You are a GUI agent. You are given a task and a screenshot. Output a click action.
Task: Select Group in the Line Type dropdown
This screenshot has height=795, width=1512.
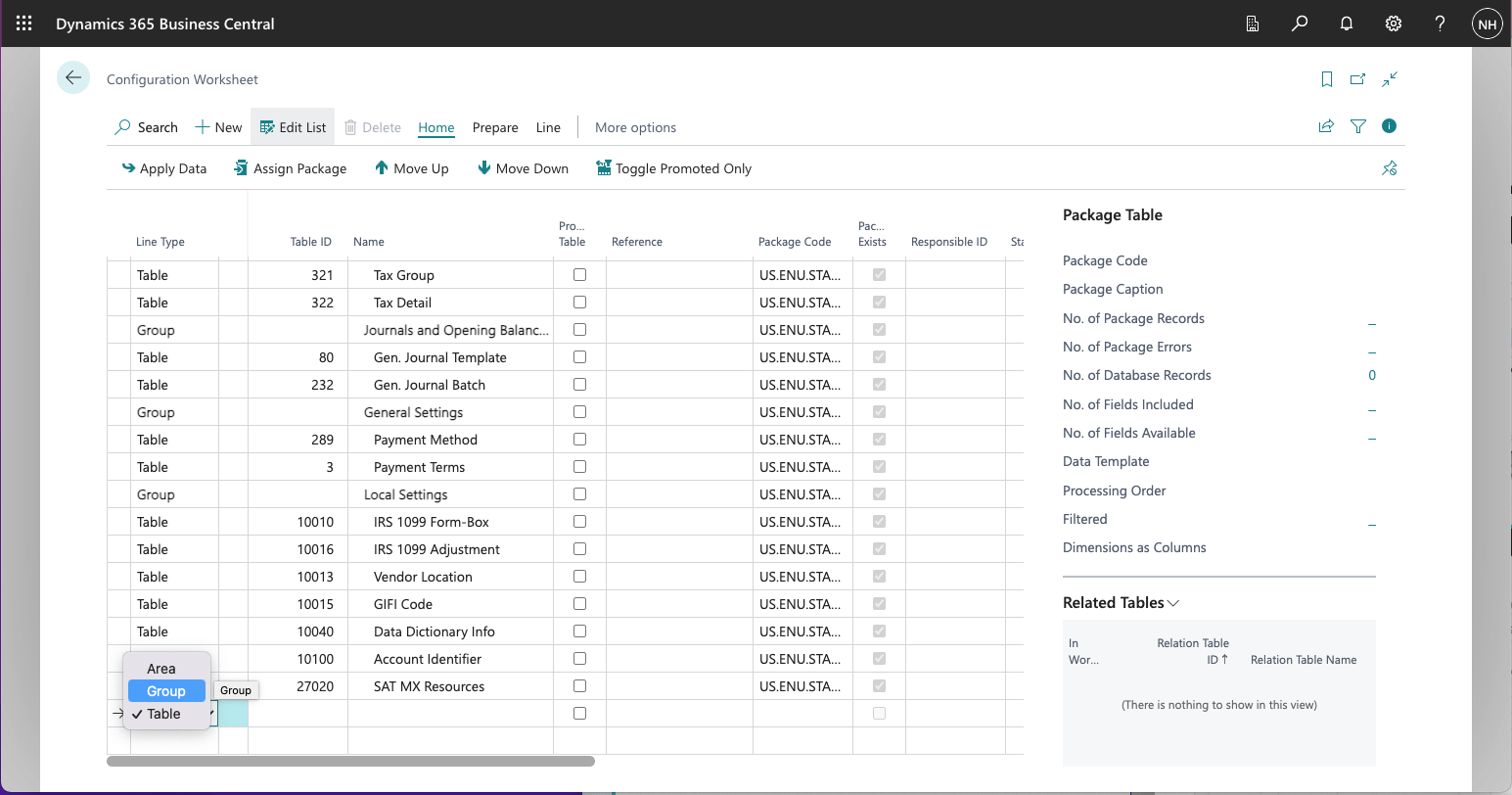(x=166, y=691)
